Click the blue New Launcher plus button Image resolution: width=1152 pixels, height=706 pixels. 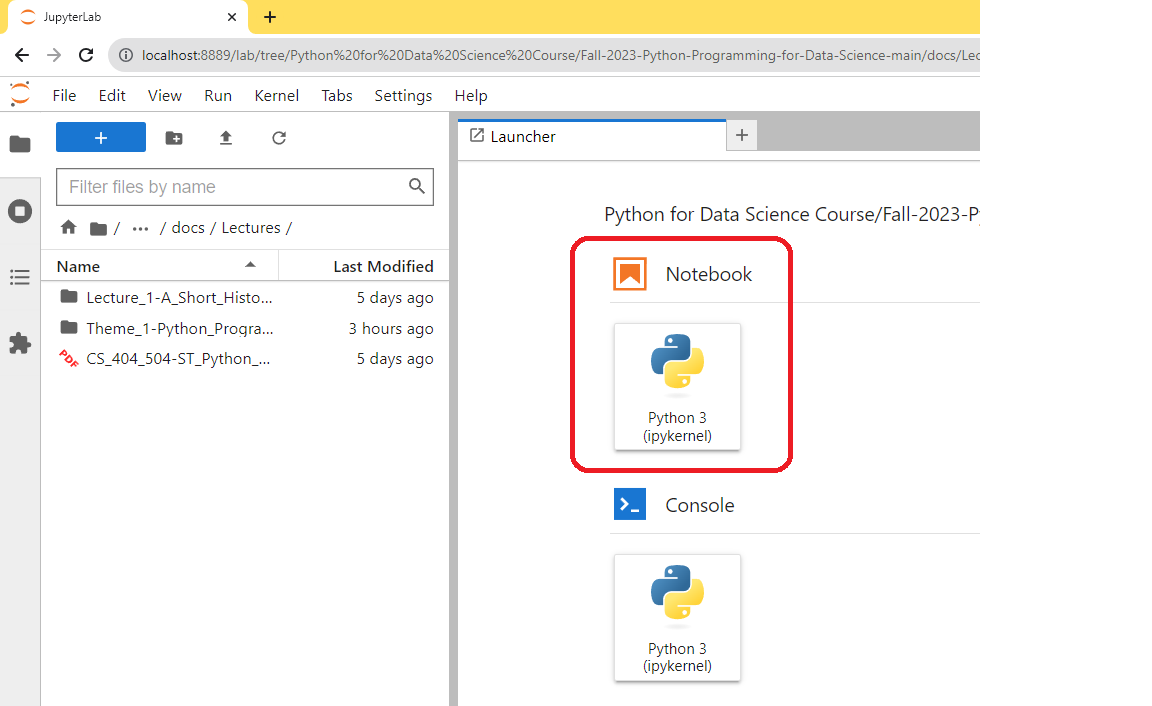point(101,137)
